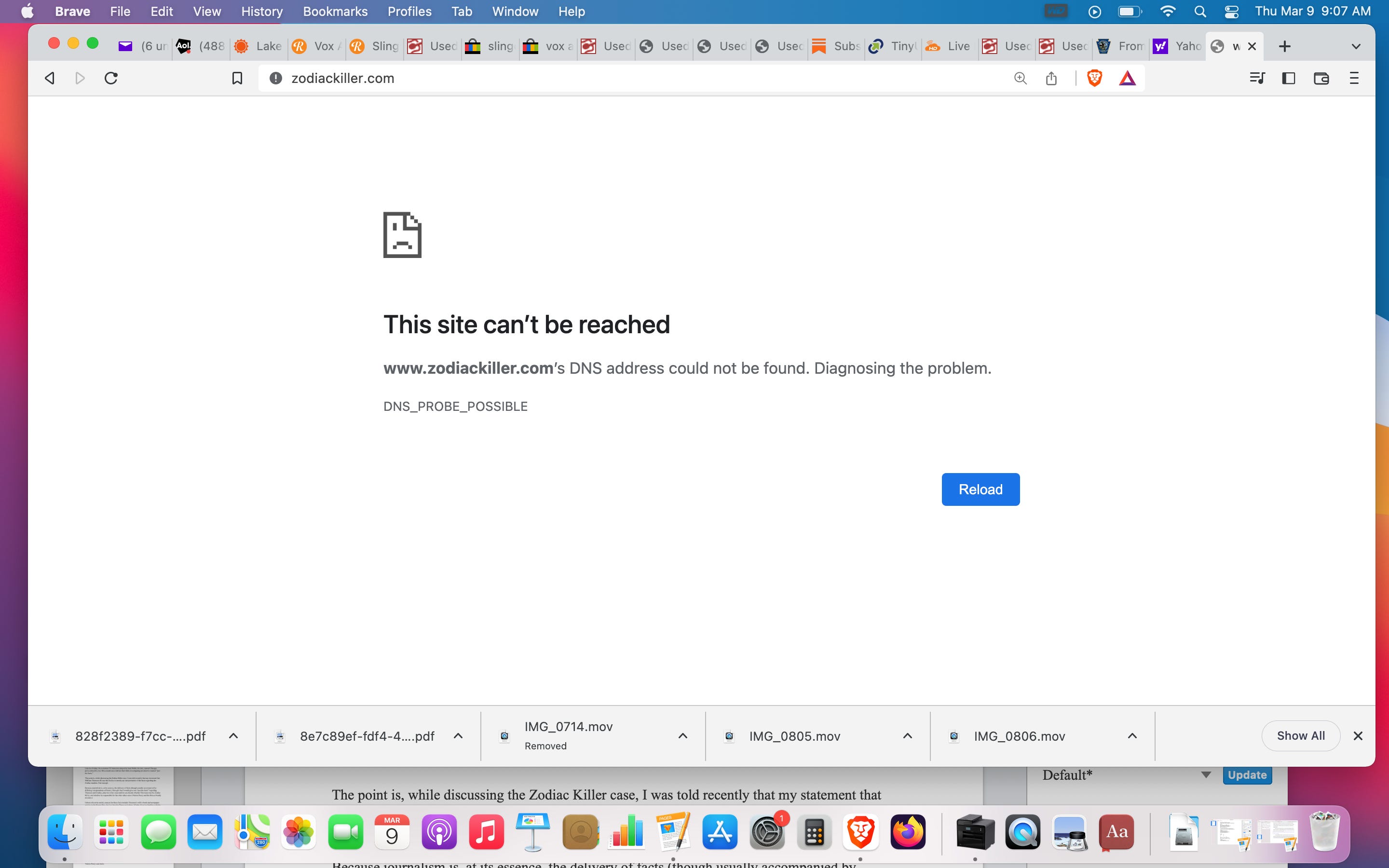Expand options for IMG_0806.mov download

tap(1132, 736)
